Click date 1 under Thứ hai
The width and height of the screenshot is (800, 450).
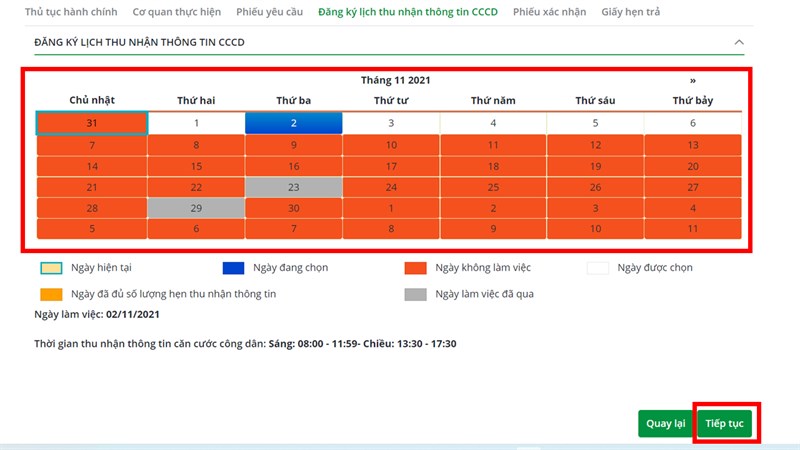tap(196, 123)
